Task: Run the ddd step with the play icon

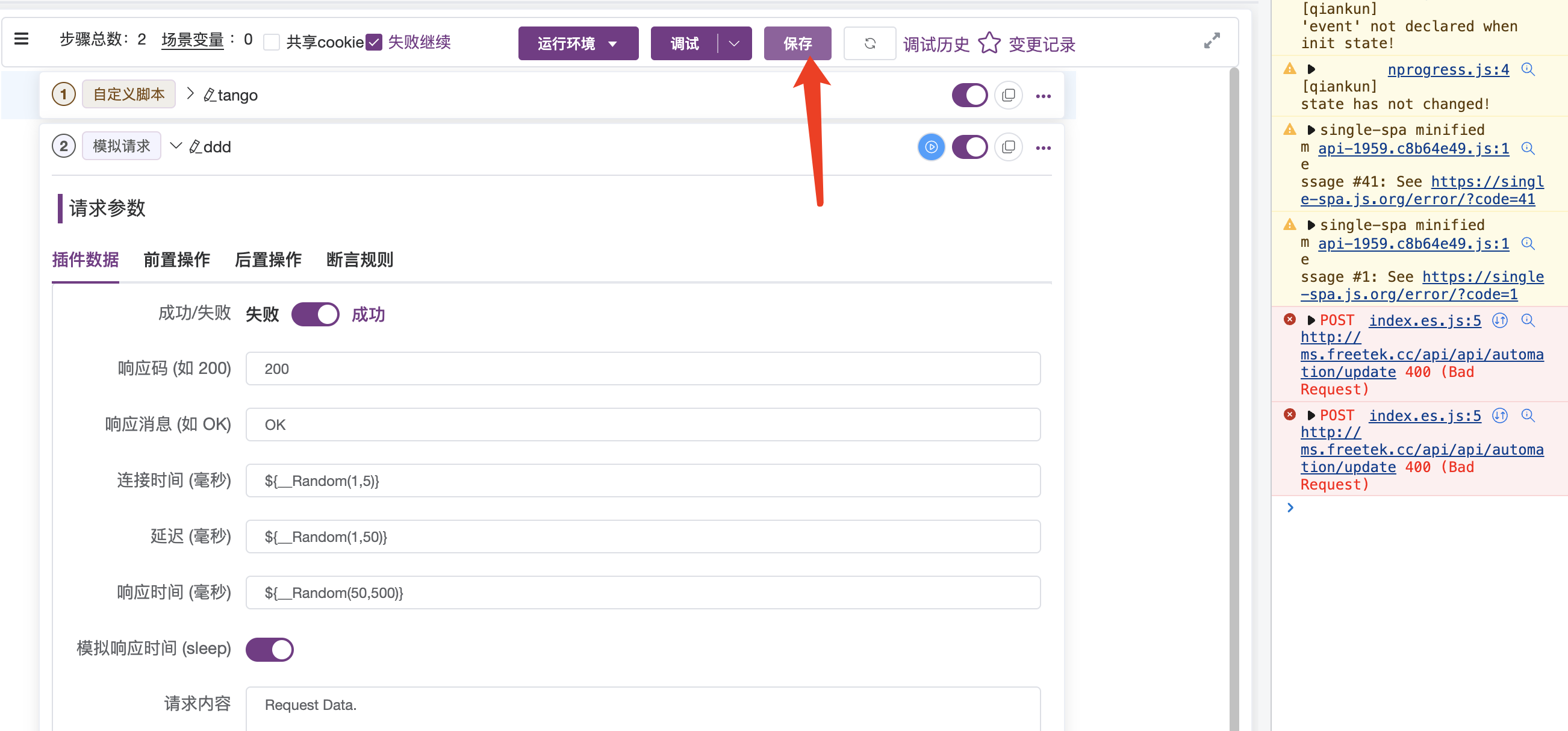Action: tap(931, 148)
